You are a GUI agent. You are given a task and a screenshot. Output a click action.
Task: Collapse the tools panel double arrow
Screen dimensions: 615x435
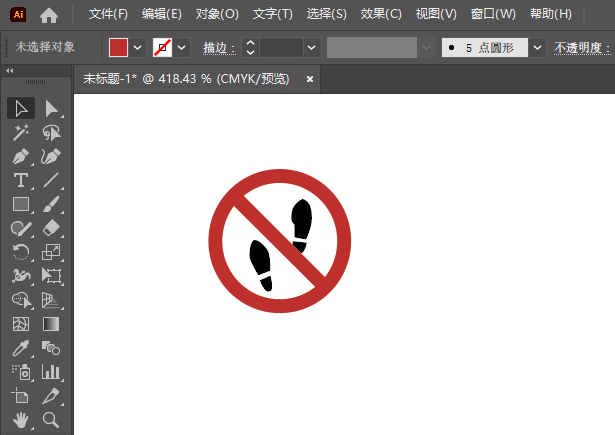[10, 71]
